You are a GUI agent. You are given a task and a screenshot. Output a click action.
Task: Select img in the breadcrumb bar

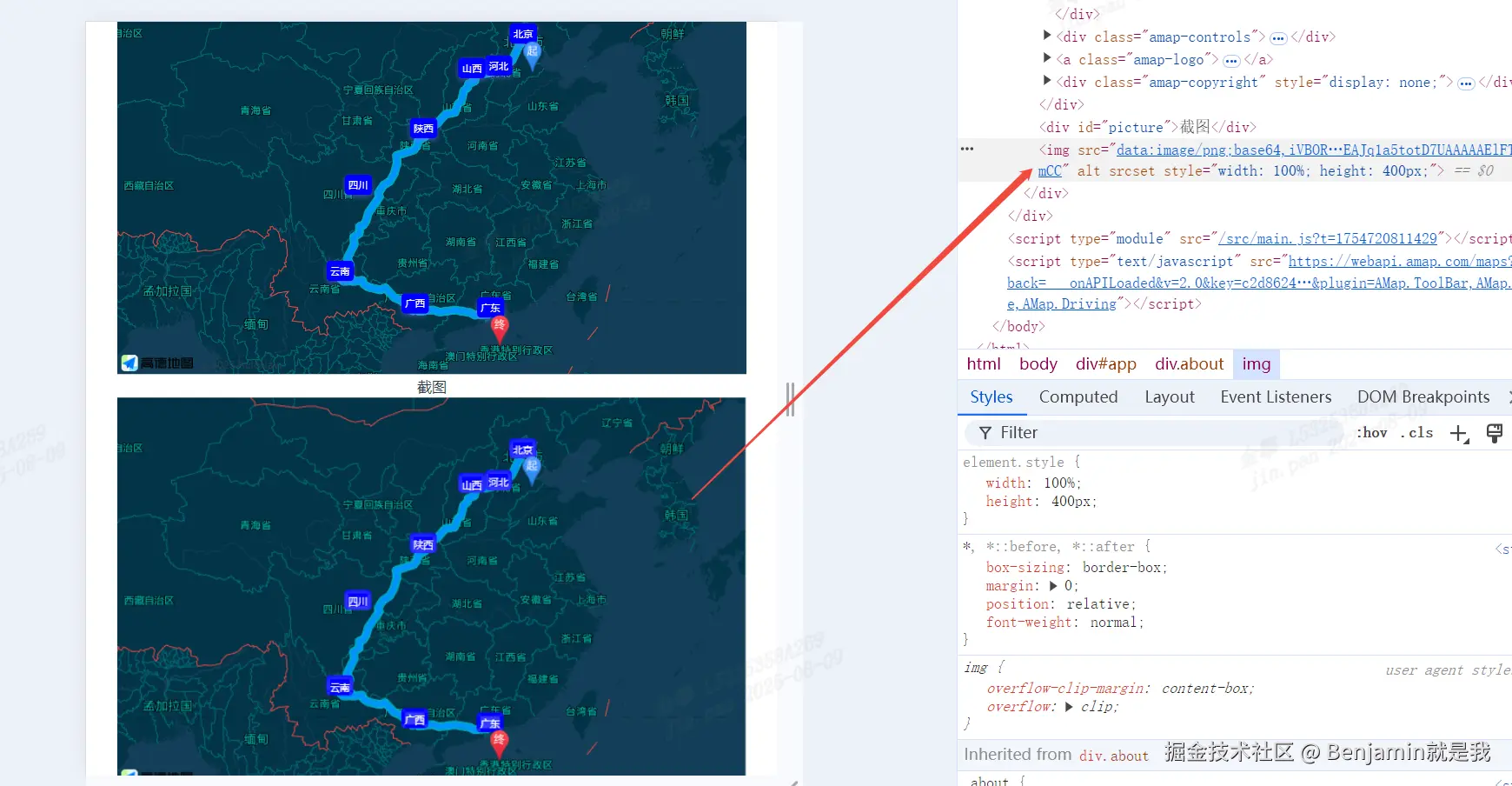[1257, 364]
